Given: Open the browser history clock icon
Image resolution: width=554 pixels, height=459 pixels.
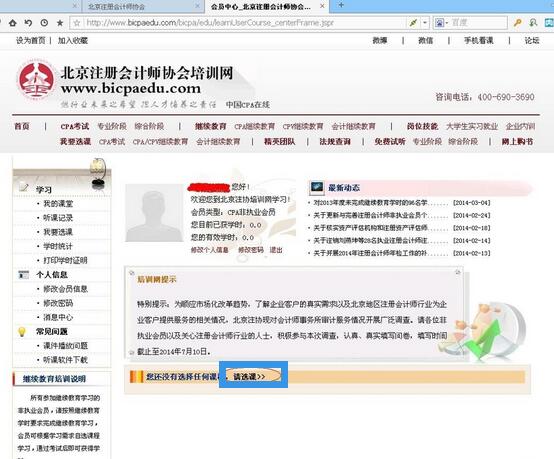Looking at the screenshot, I should pos(44,23).
